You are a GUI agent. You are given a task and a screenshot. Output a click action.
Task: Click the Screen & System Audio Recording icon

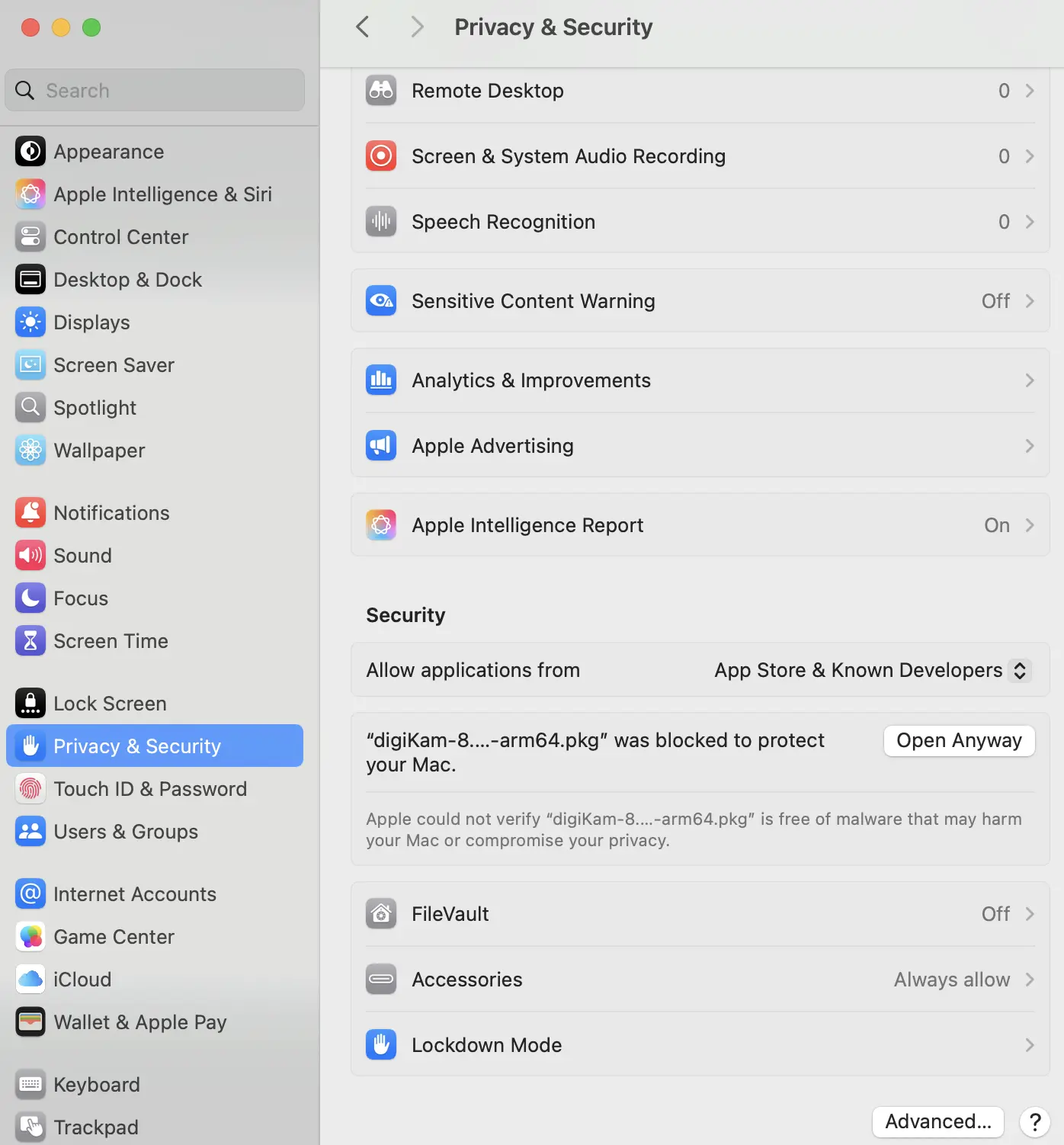pyautogui.click(x=381, y=156)
